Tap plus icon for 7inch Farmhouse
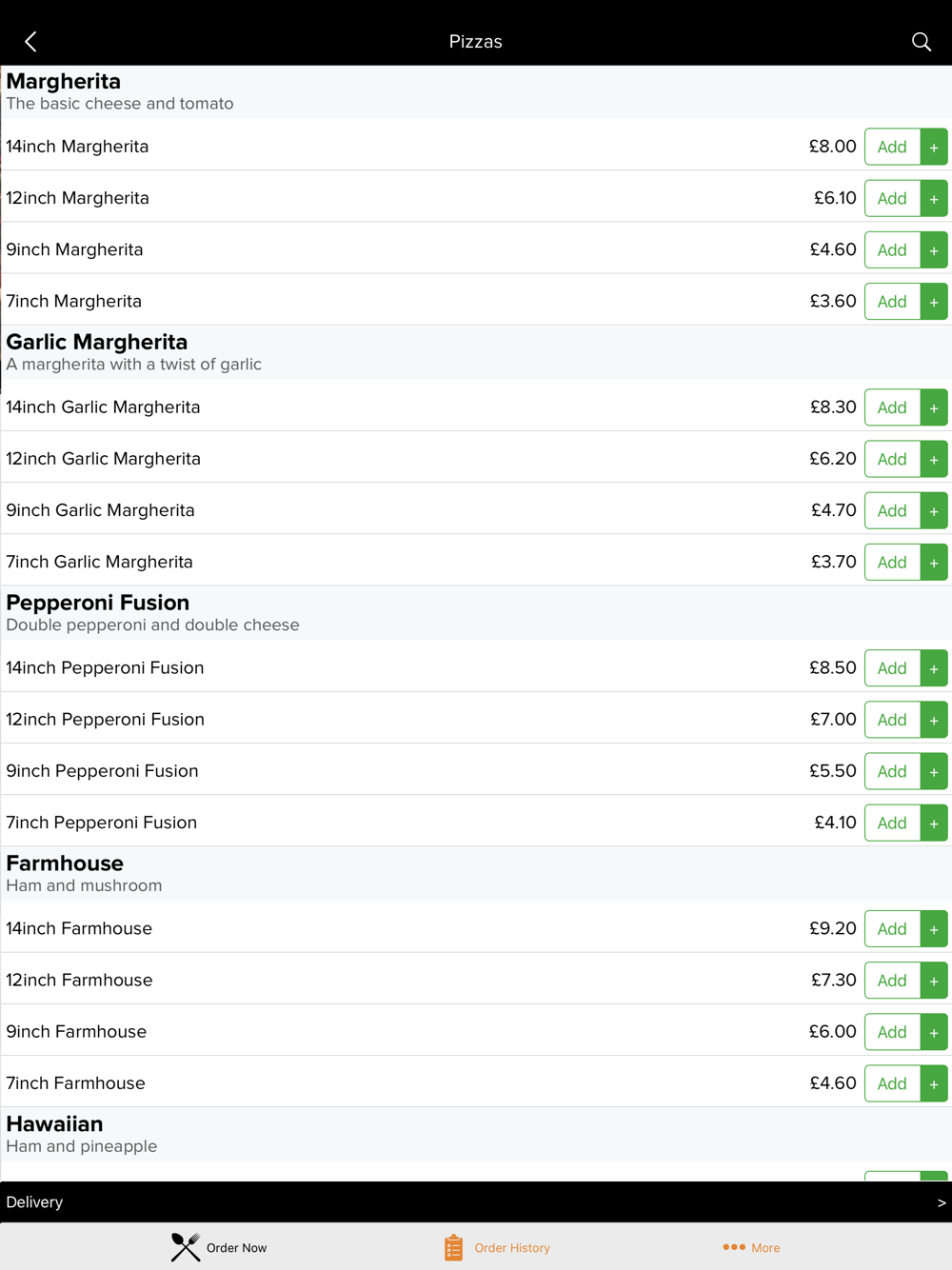The height and width of the screenshot is (1270, 952). point(934,1083)
